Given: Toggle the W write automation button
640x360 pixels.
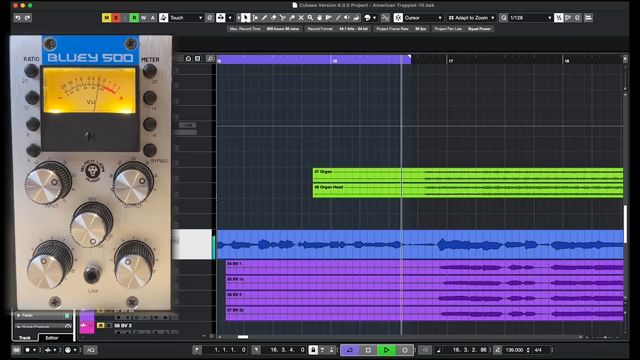Looking at the screenshot, I should point(143,18).
